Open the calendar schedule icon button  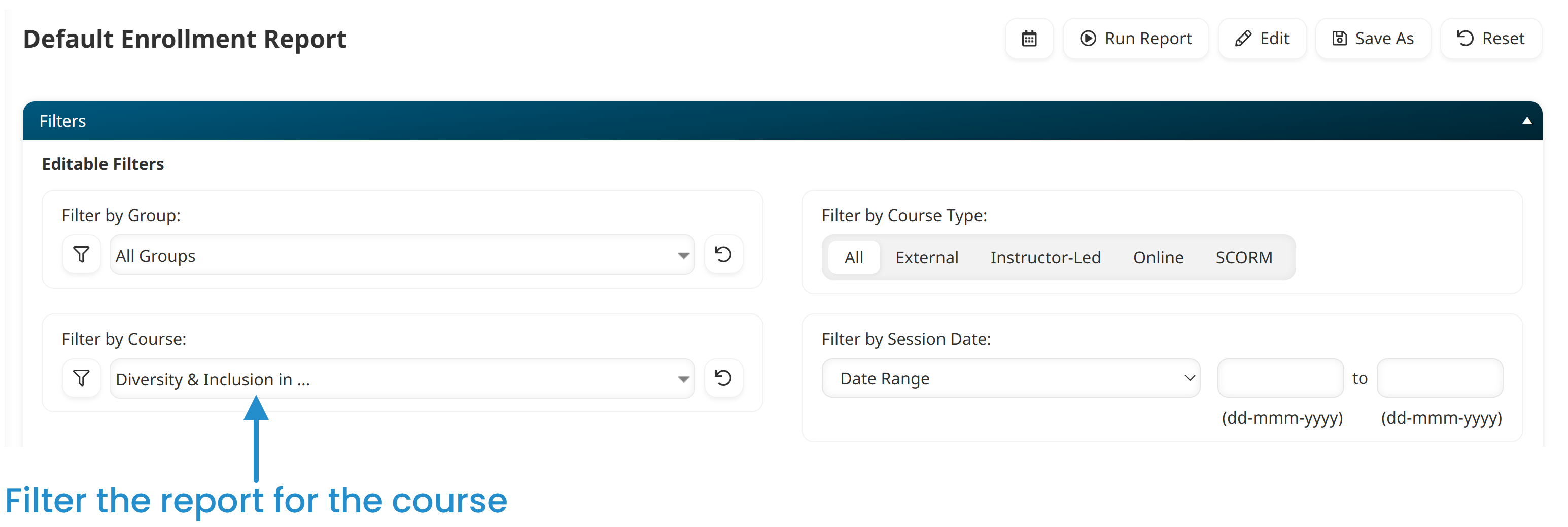point(1029,39)
